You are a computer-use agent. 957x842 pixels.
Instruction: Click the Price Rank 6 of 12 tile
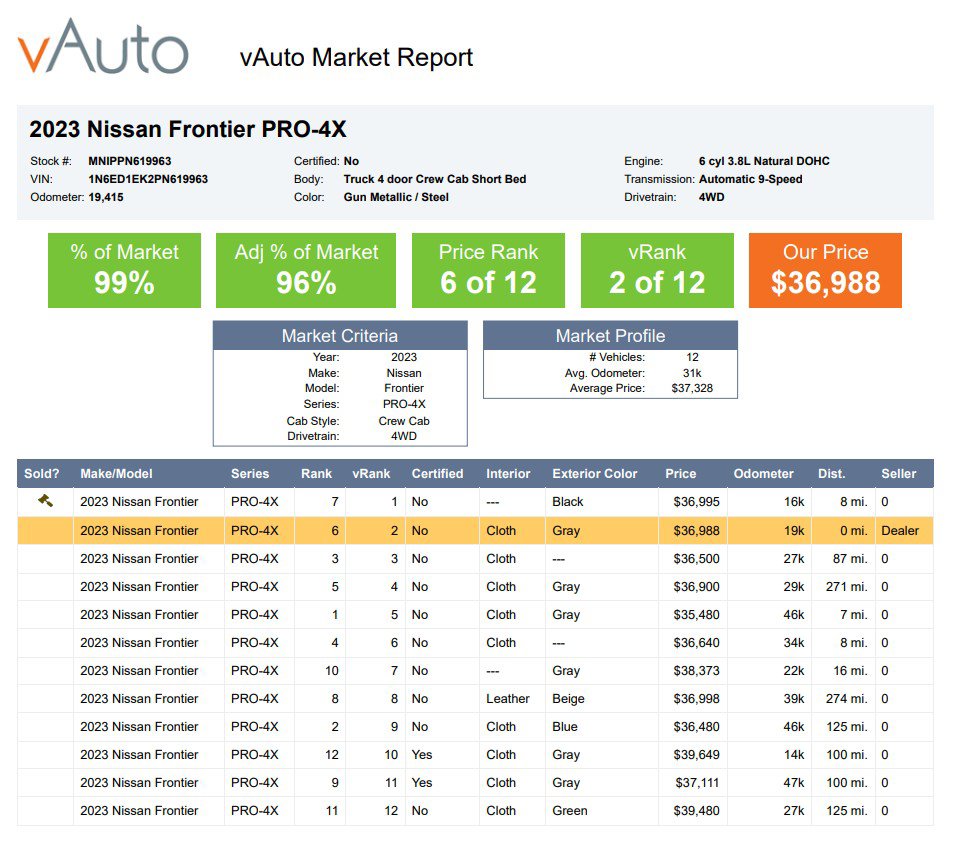pos(488,270)
